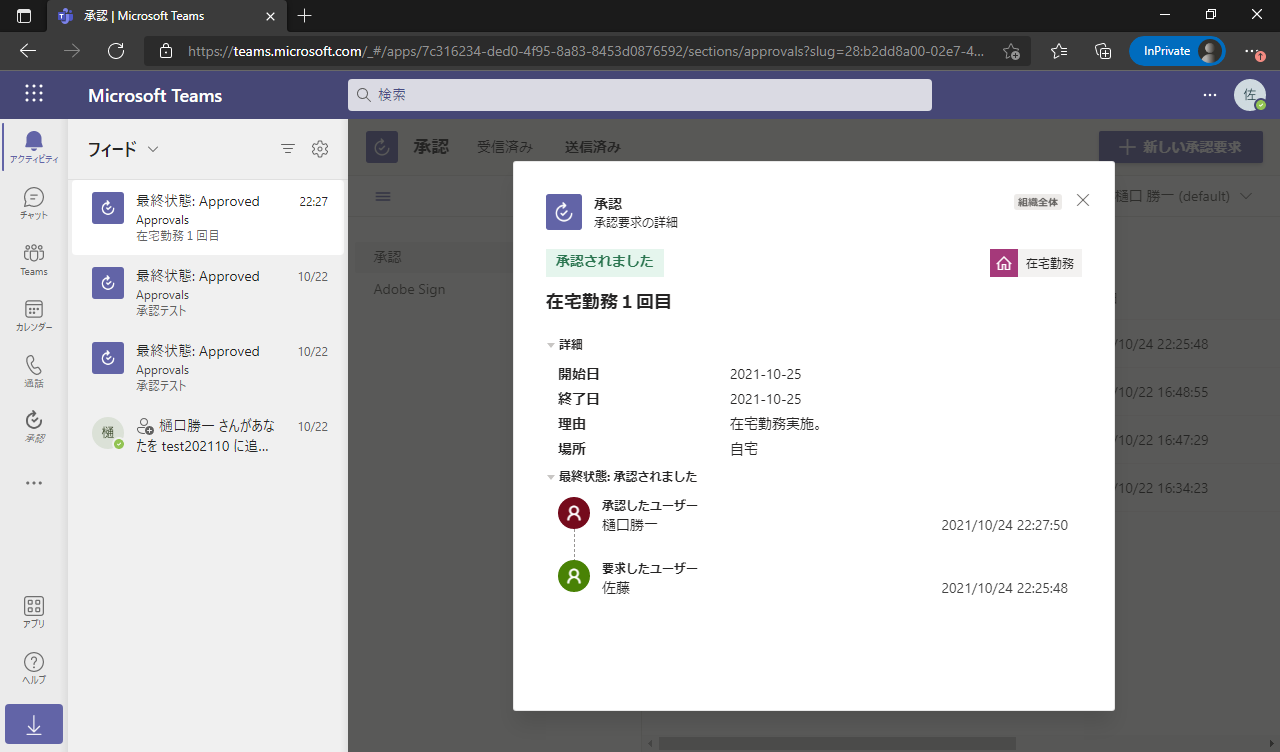Open the app launcher waffle icon
The width and height of the screenshot is (1280, 752).
[x=34, y=94]
